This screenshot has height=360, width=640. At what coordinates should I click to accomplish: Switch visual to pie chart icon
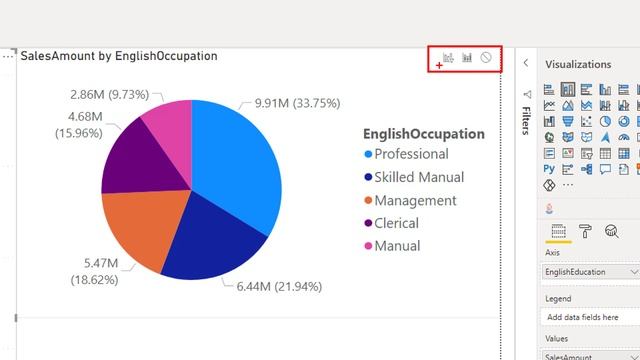[x=605, y=121]
